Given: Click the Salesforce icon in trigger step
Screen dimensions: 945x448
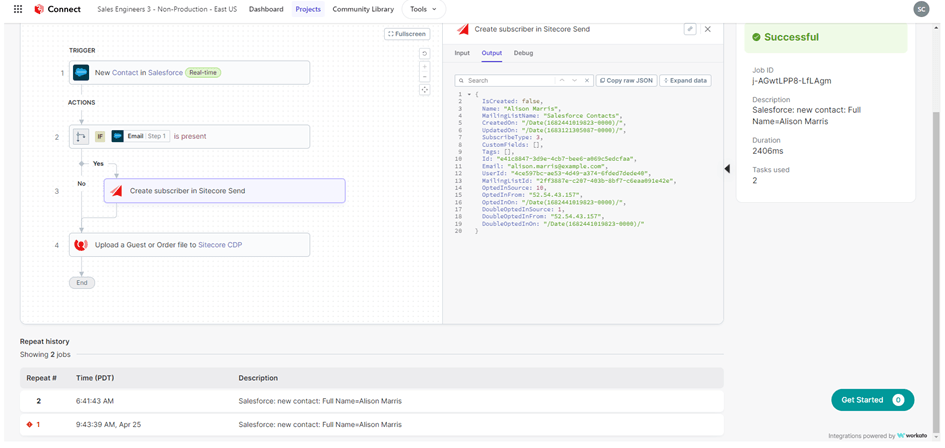Looking at the screenshot, I should tap(81, 72).
